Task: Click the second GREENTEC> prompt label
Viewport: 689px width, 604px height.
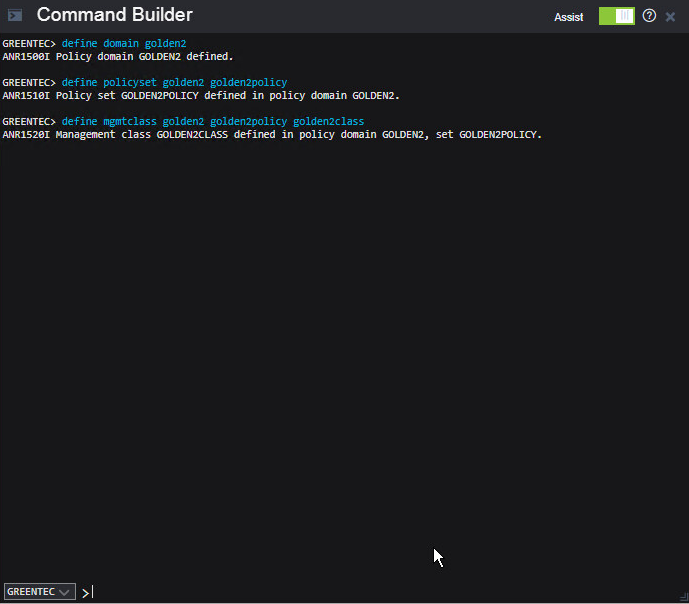Action: click(x=28, y=82)
